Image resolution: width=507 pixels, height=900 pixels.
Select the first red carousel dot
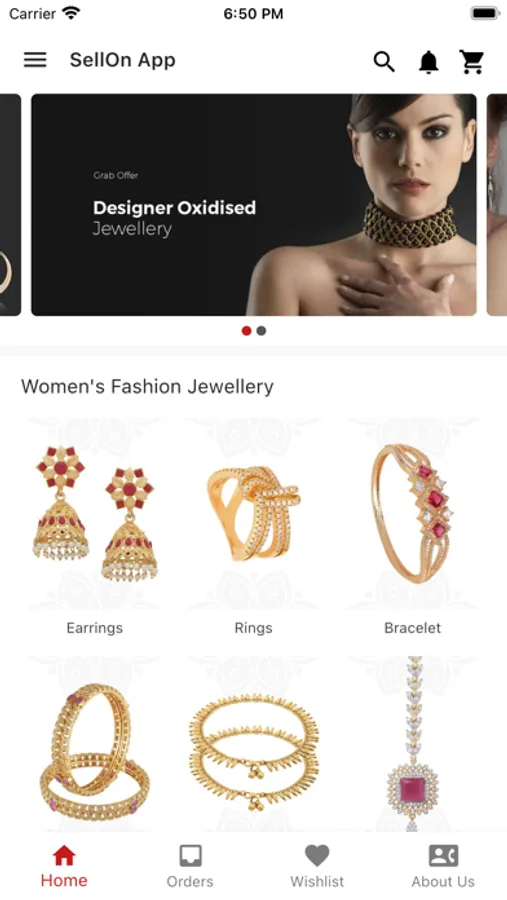tap(246, 331)
